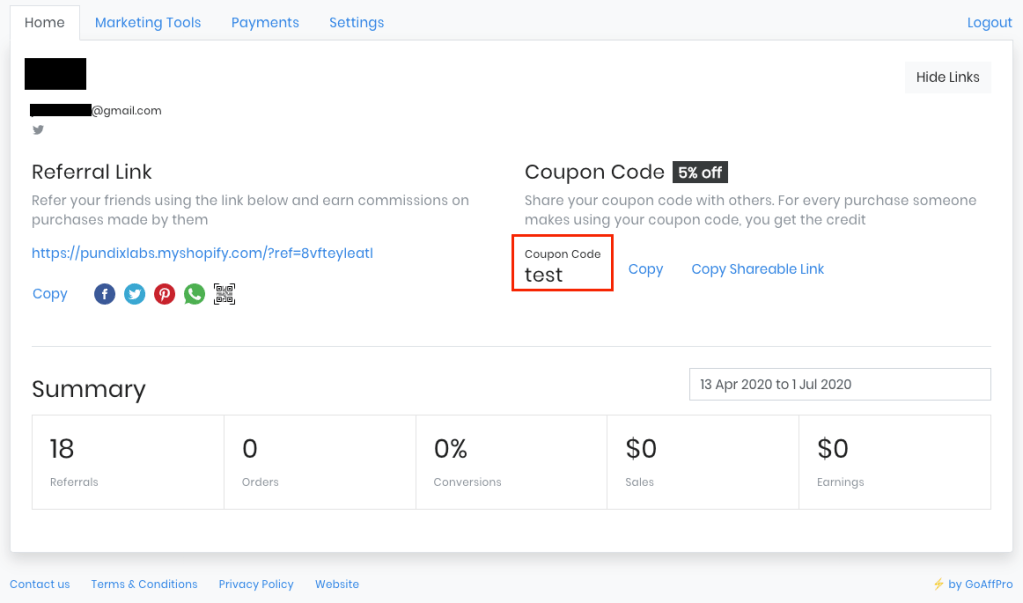This screenshot has width=1023, height=603.
Task: Copy the referral link
Action: pyautogui.click(x=50, y=294)
